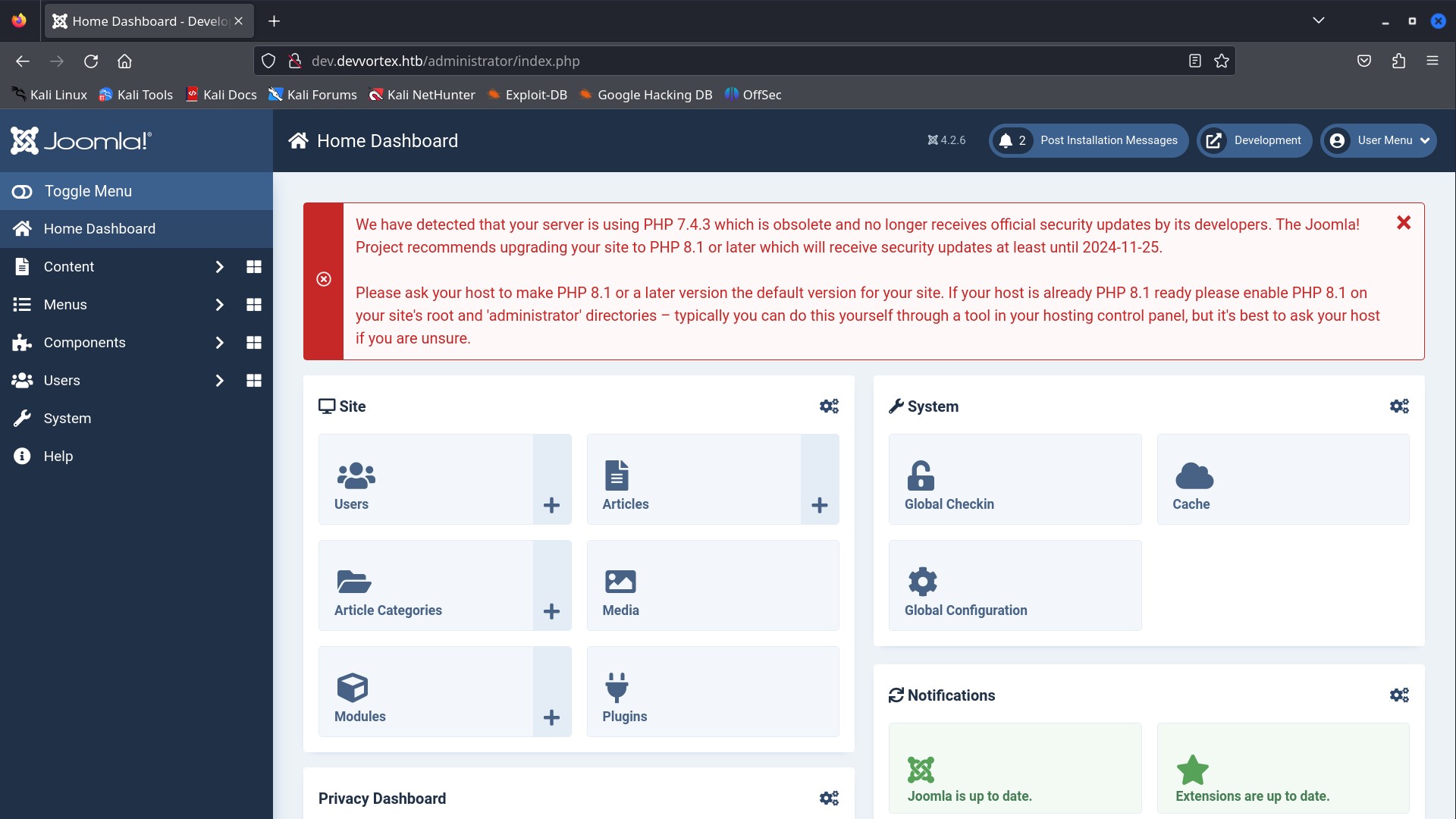The width and height of the screenshot is (1456, 819).
Task: Click the Site panel settings cogs icon
Action: point(828,406)
